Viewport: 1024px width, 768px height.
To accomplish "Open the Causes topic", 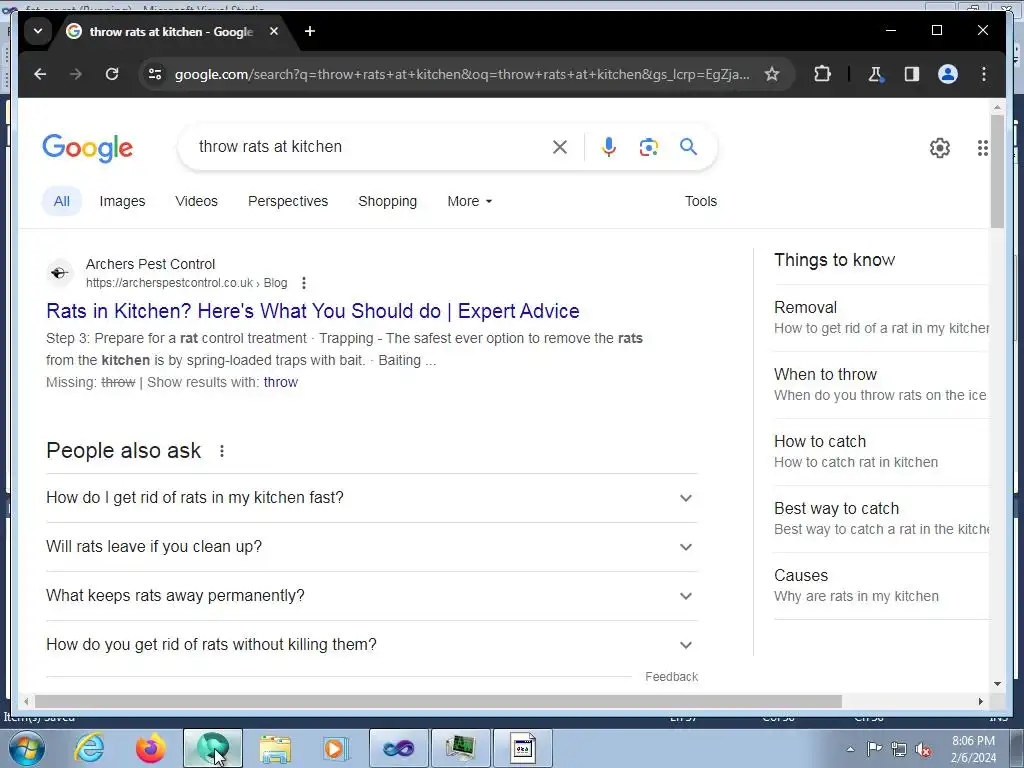I will [x=881, y=586].
